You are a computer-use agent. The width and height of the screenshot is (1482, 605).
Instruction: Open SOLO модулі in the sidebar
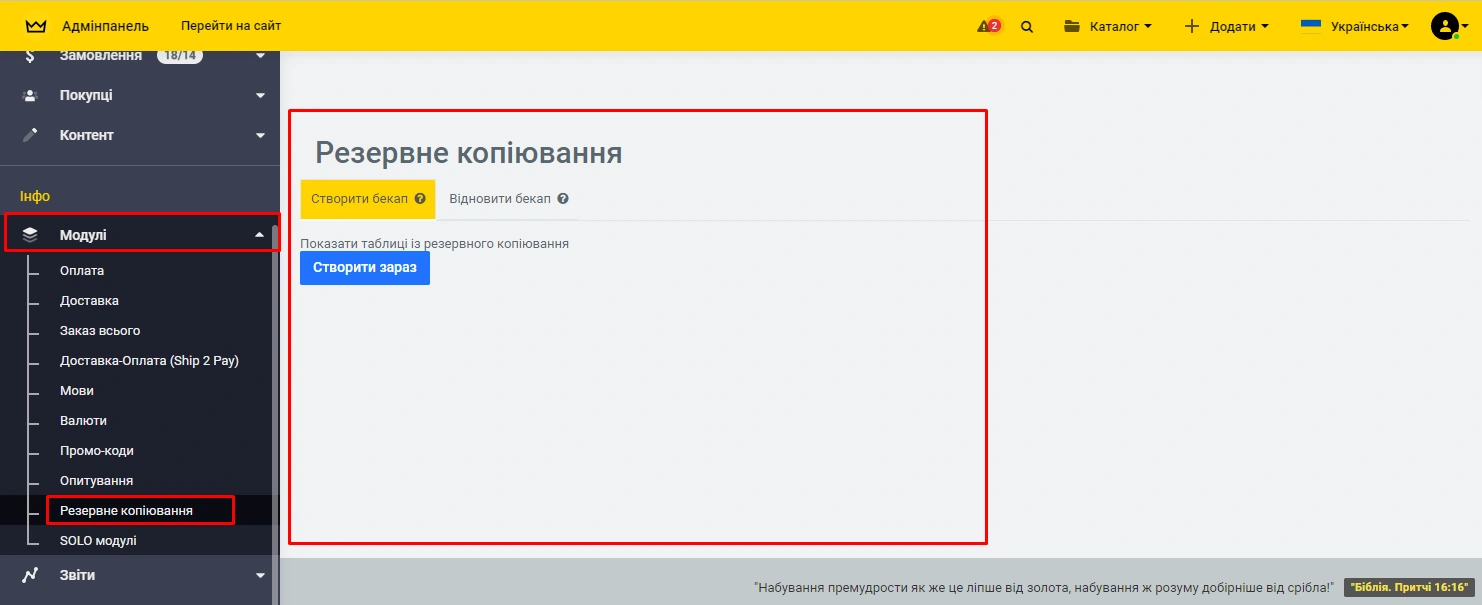pos(98,541)
